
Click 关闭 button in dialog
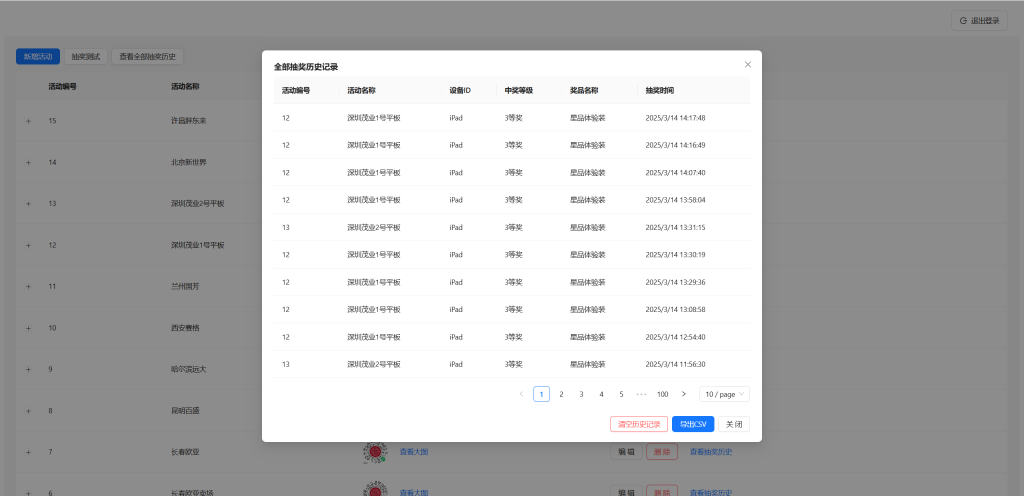pyautogui.click(x=734, y=424)
